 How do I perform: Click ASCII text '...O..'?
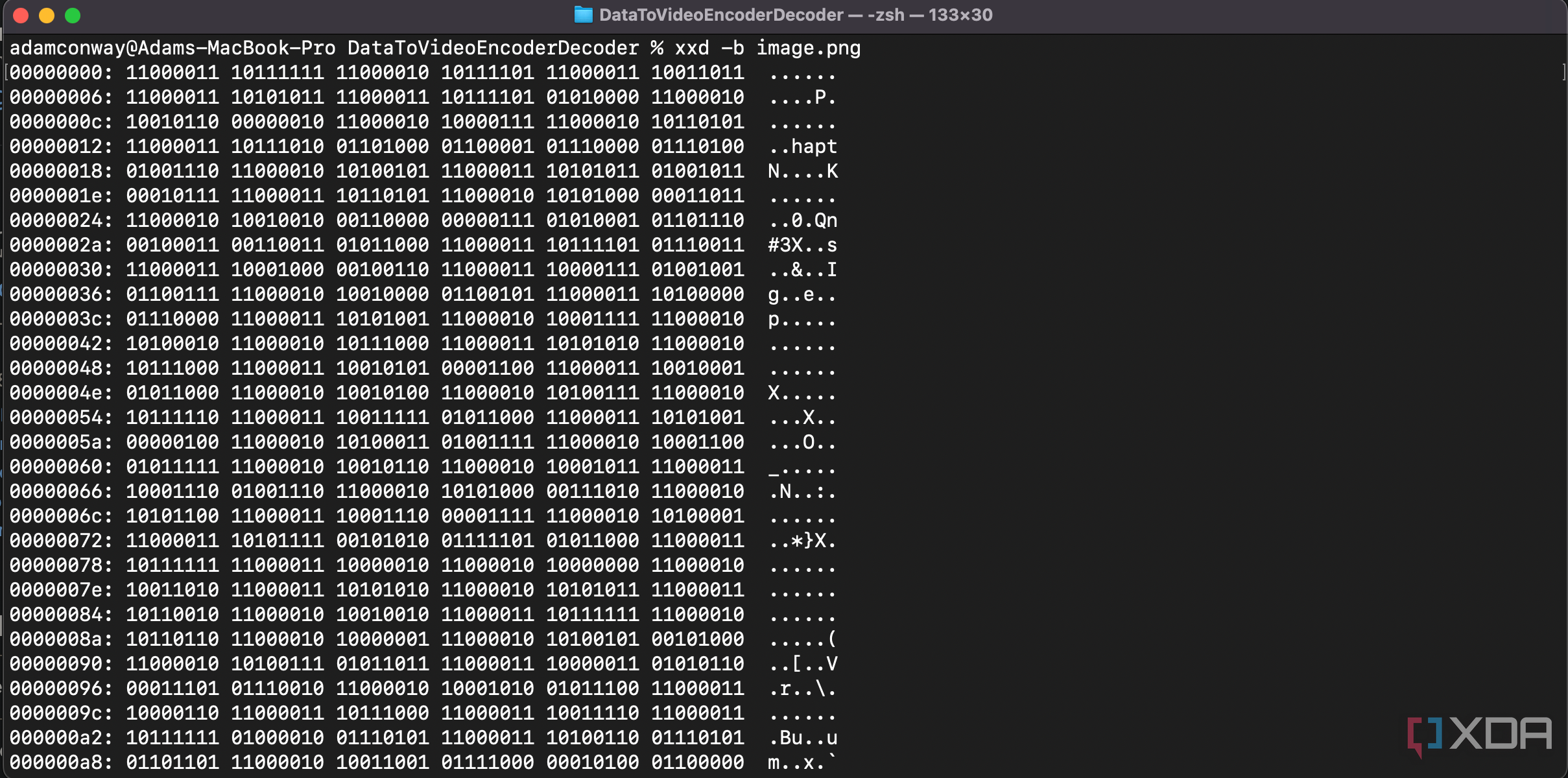(803, 442)
